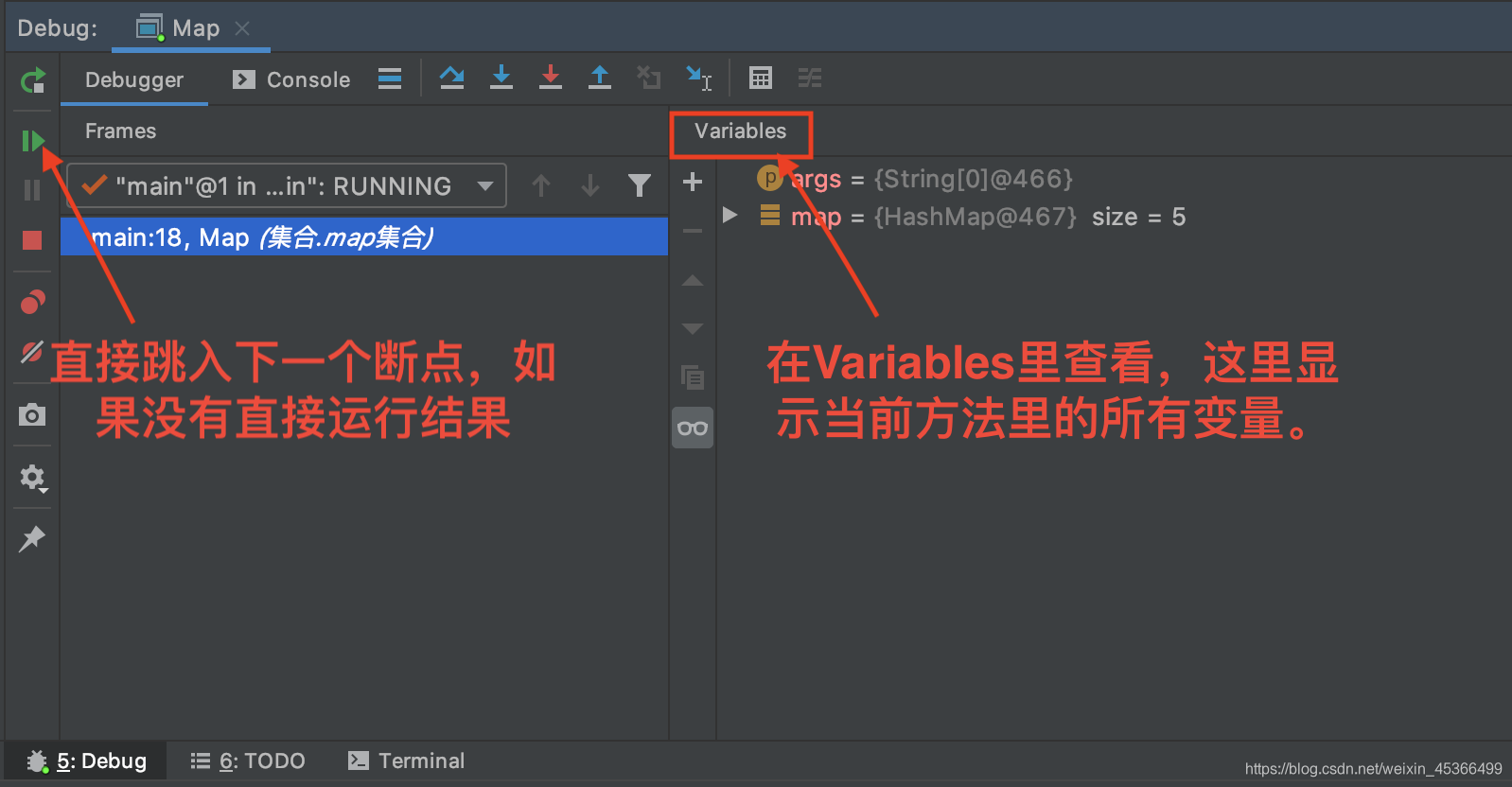Click the Drop Frame icon

click(649, 78)
